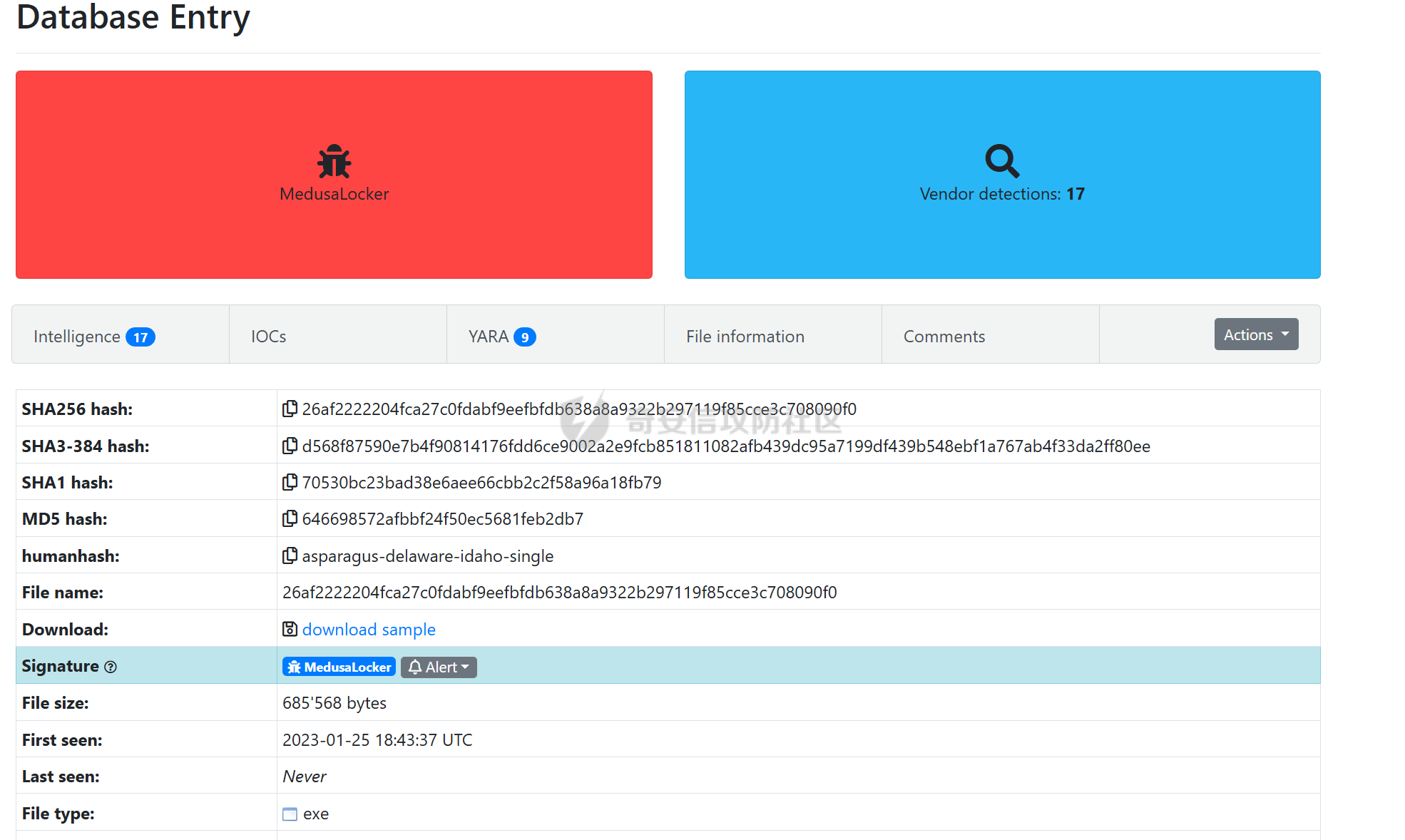Screen dimensions: 1405x840
Task: Click the File name value text
Action: point(559,593)
